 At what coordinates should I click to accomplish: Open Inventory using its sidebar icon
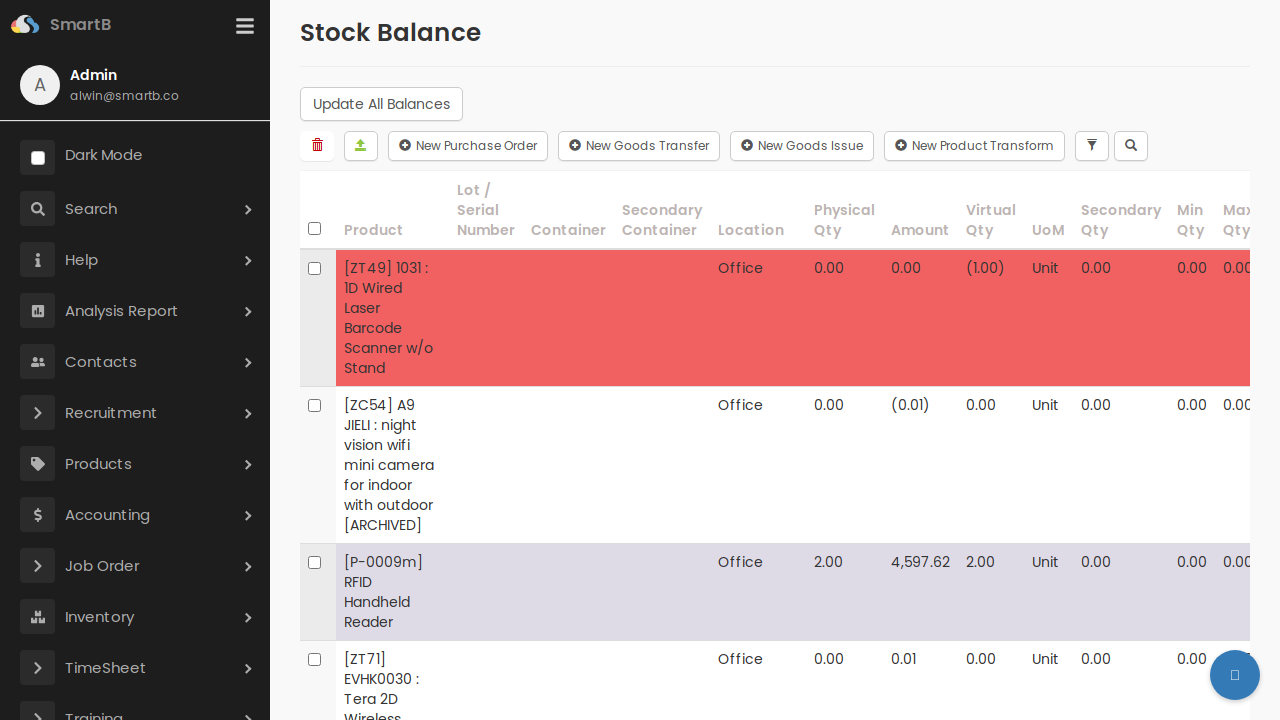(x=37, y=617)
